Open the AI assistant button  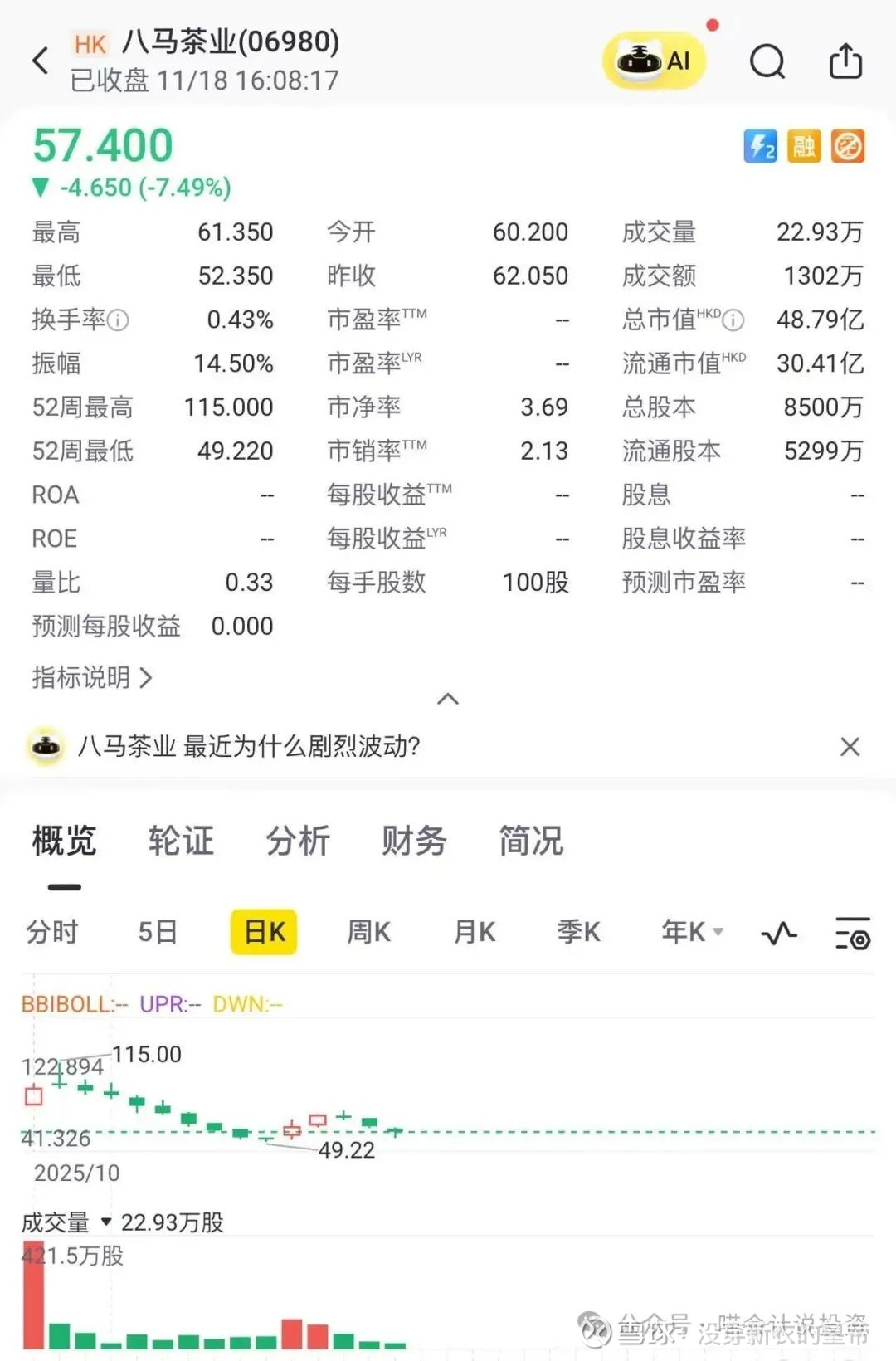tap(655, 61)
